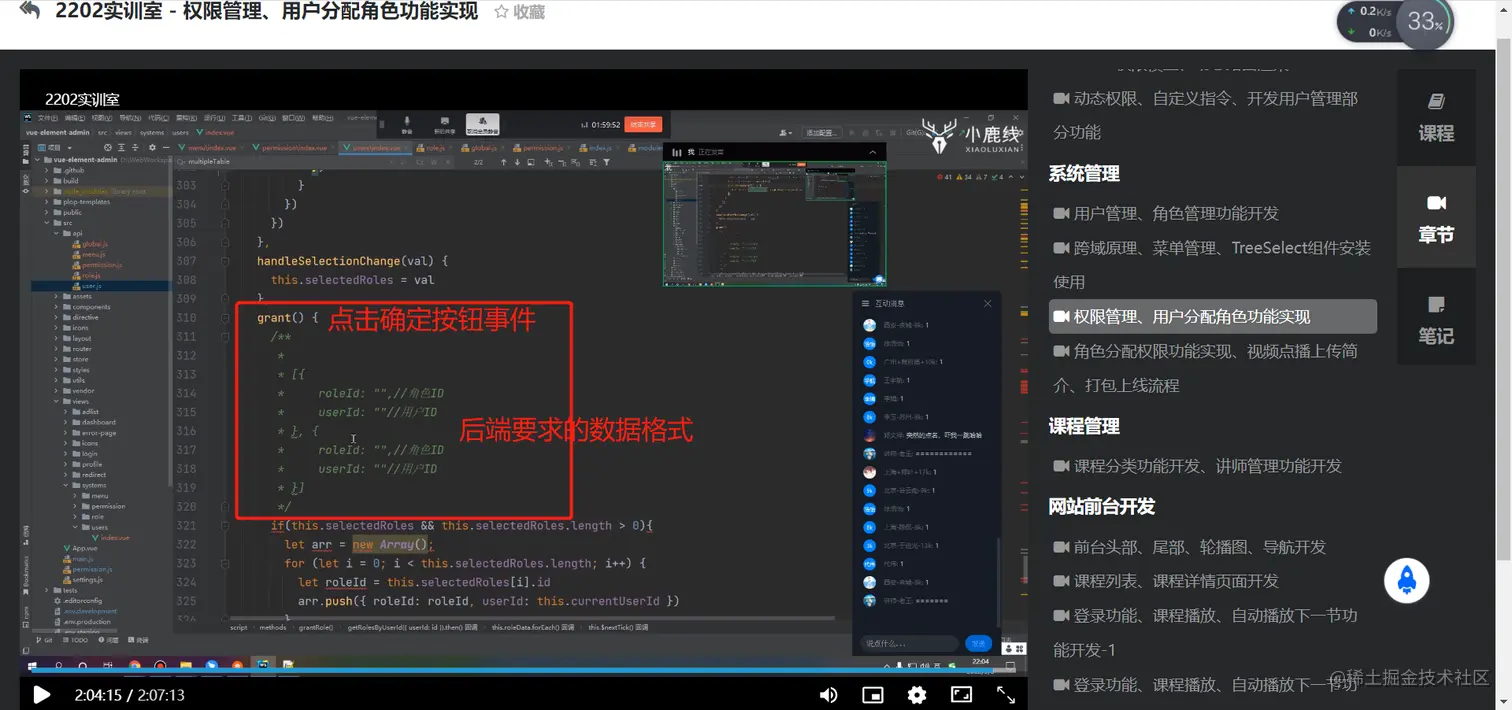Enable picture-in-picture mode
This screenshot has width=1512, height=710.
pyautogui.click(x=872, y=694)
